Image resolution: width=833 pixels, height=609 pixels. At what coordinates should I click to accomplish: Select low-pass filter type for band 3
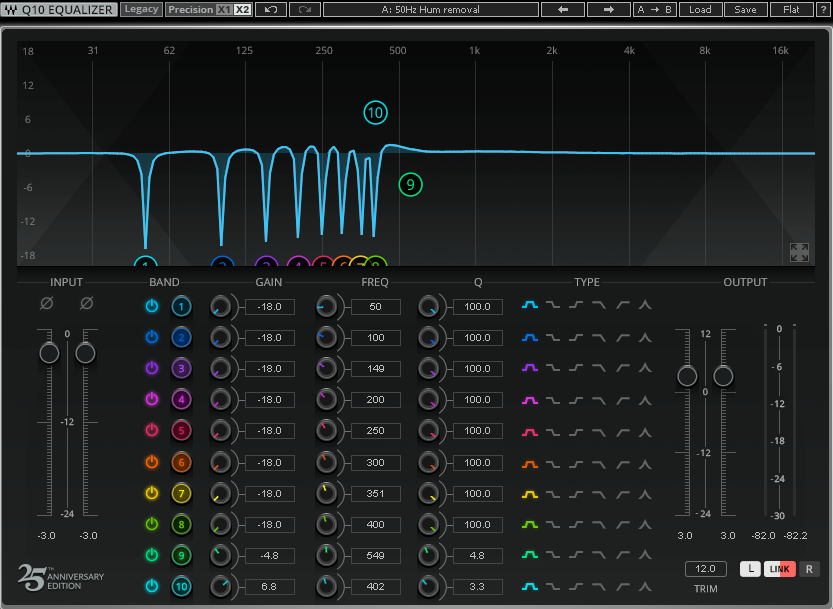point(599,368)
